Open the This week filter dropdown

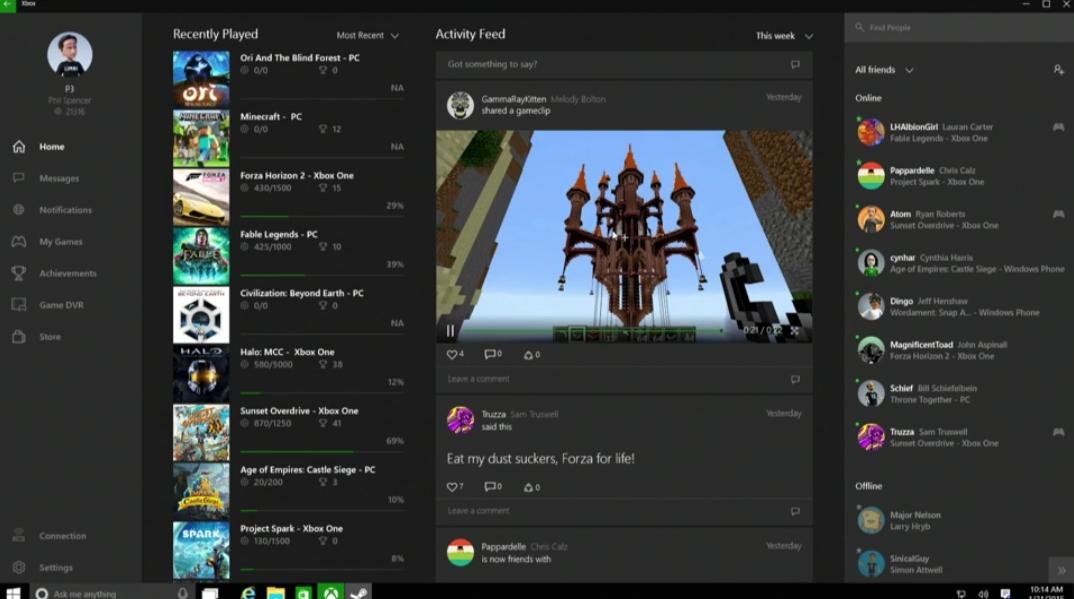[784, 36]
